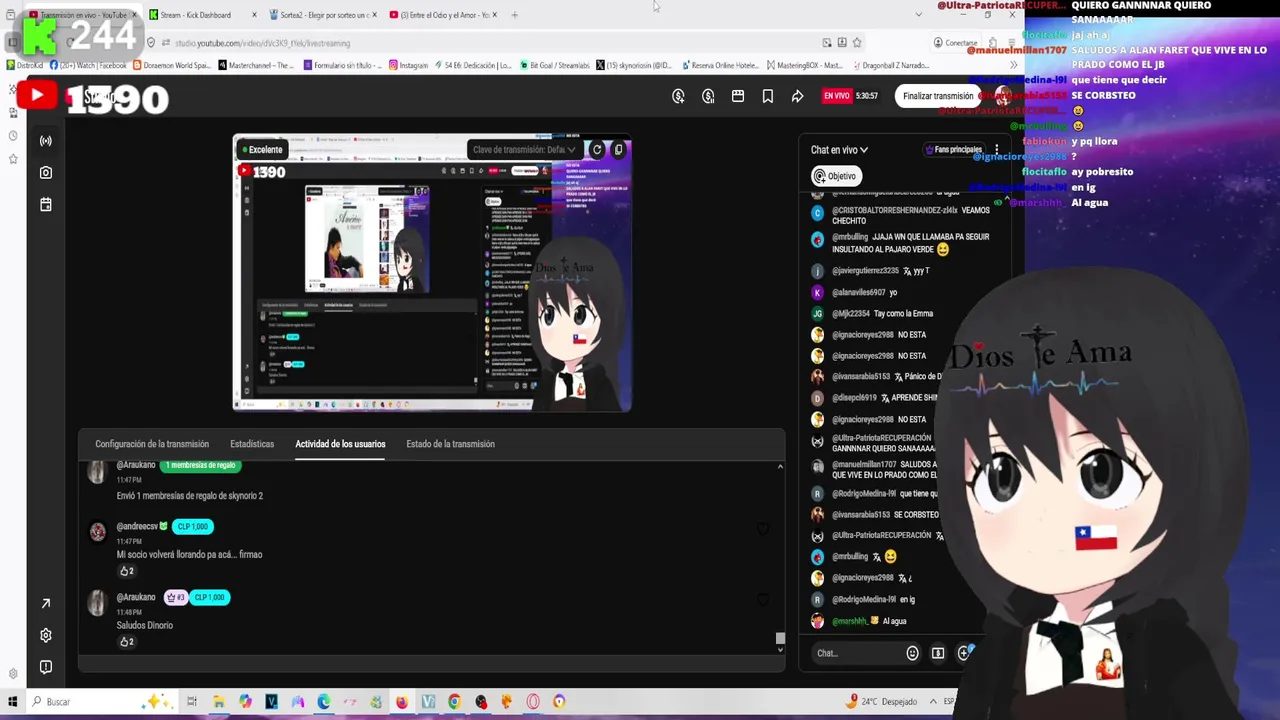The width and height of the screenshot is (1280, 720).
Task: Show more bookmarks with the chevron
Action: click(1013, 65)
